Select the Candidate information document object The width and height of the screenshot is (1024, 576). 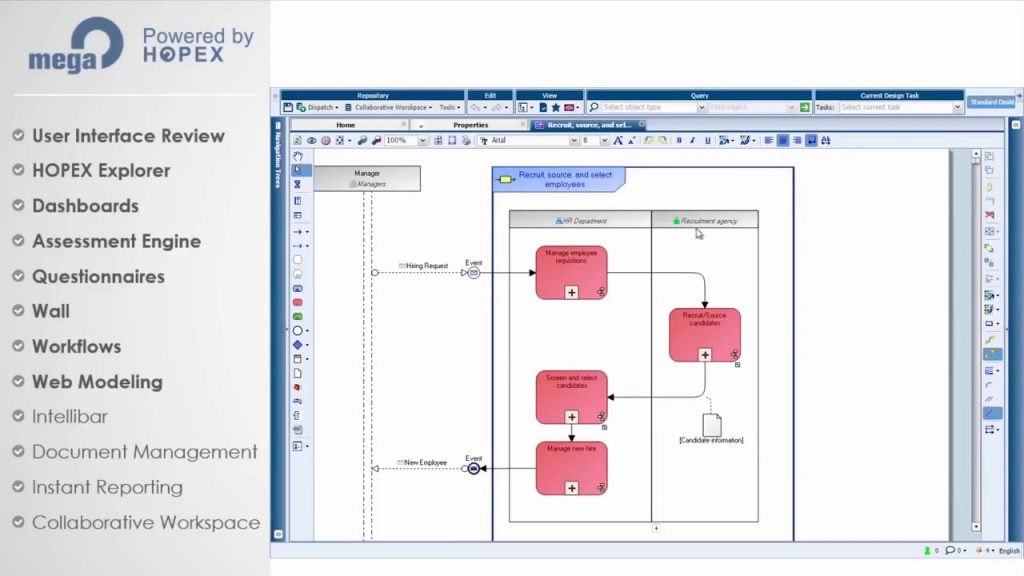[x=712, y=425]
